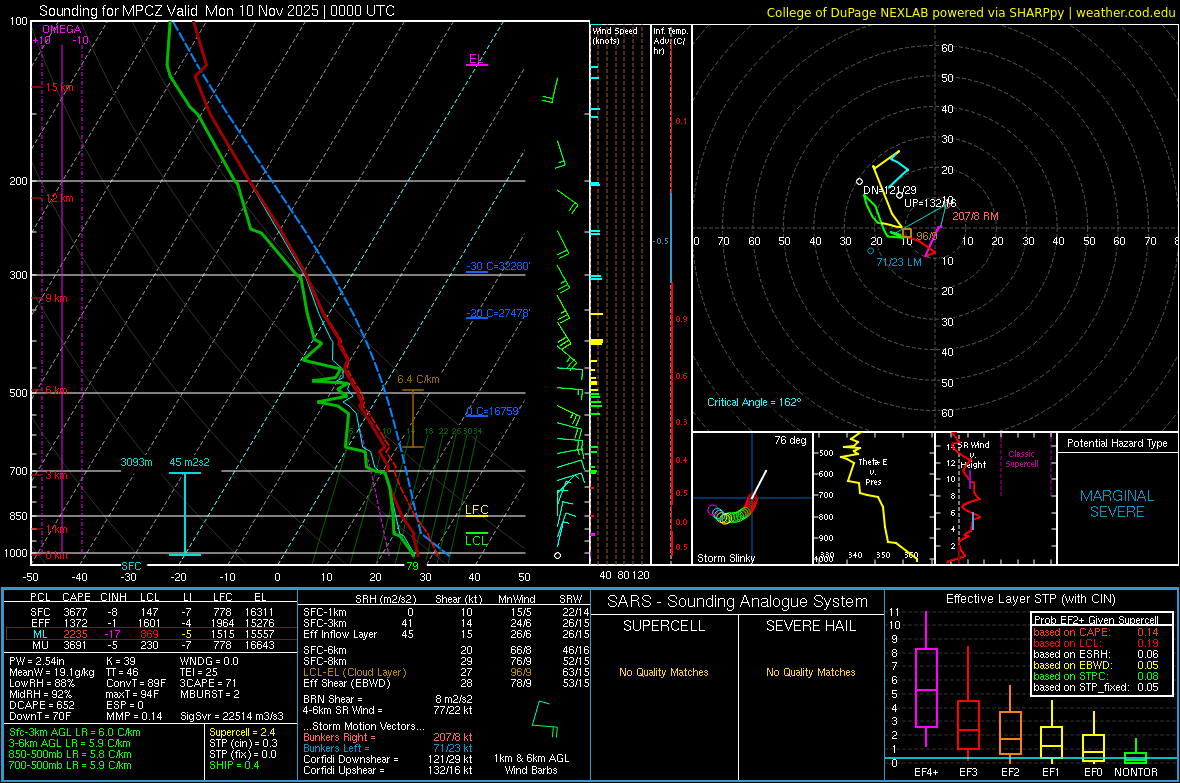Click No Quality Matches under SEVERE HAIL
1180x783 pixels.
click(x=810, y=672)
